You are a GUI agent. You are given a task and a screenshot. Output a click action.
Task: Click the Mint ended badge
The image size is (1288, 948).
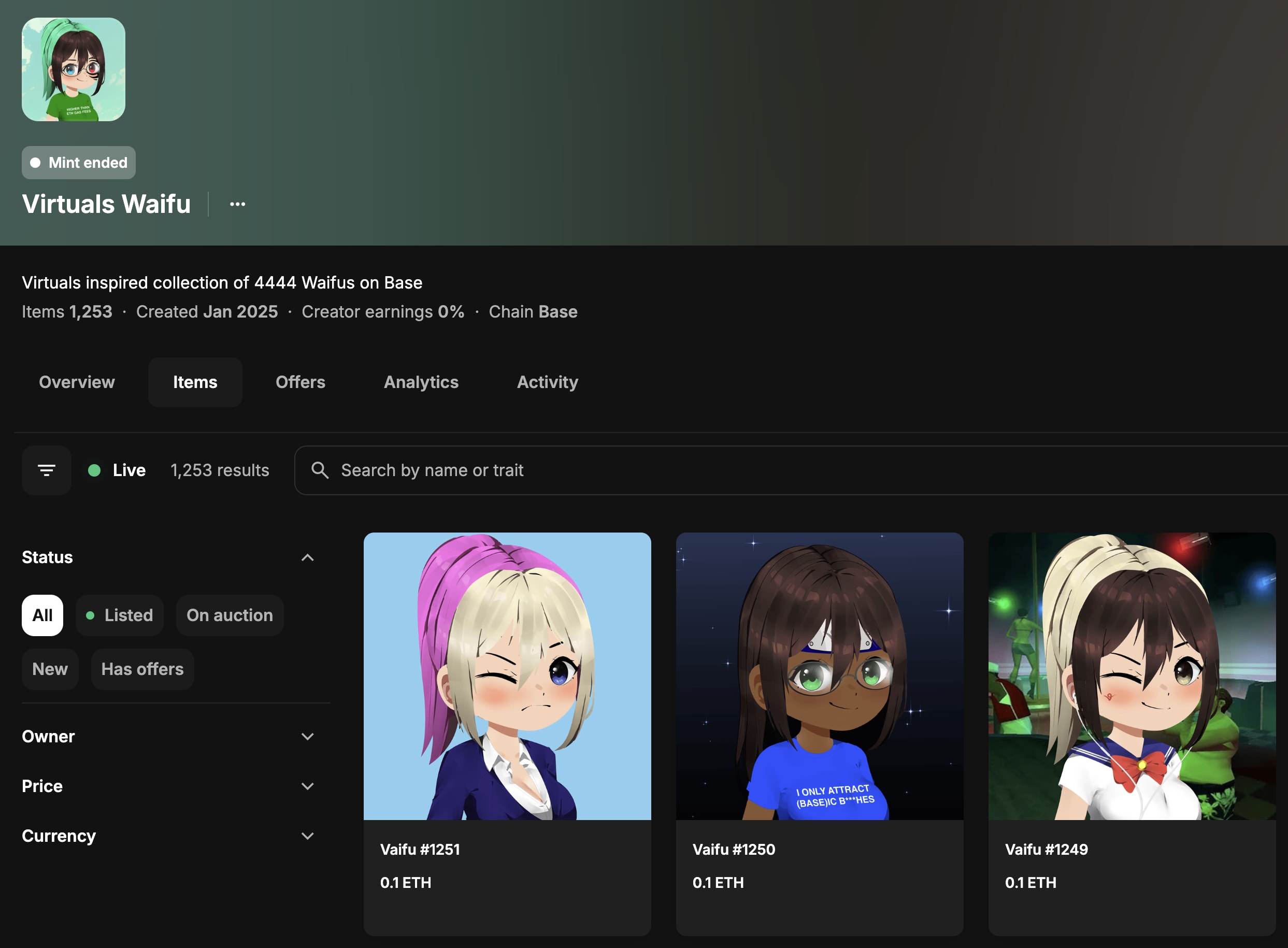pyautogui.click(x=79, y=163)
